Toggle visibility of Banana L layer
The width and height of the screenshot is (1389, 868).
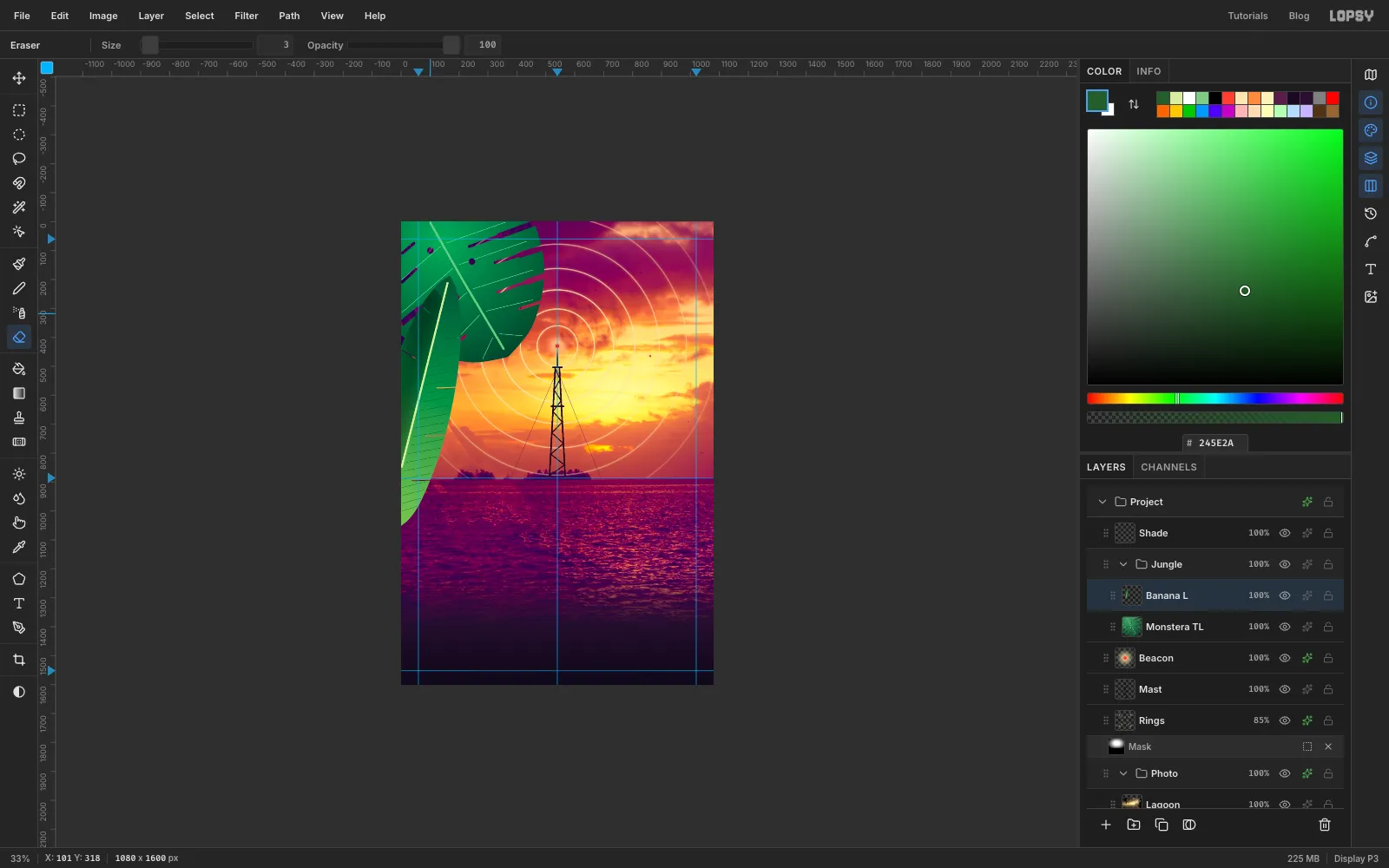(1285, 595)
